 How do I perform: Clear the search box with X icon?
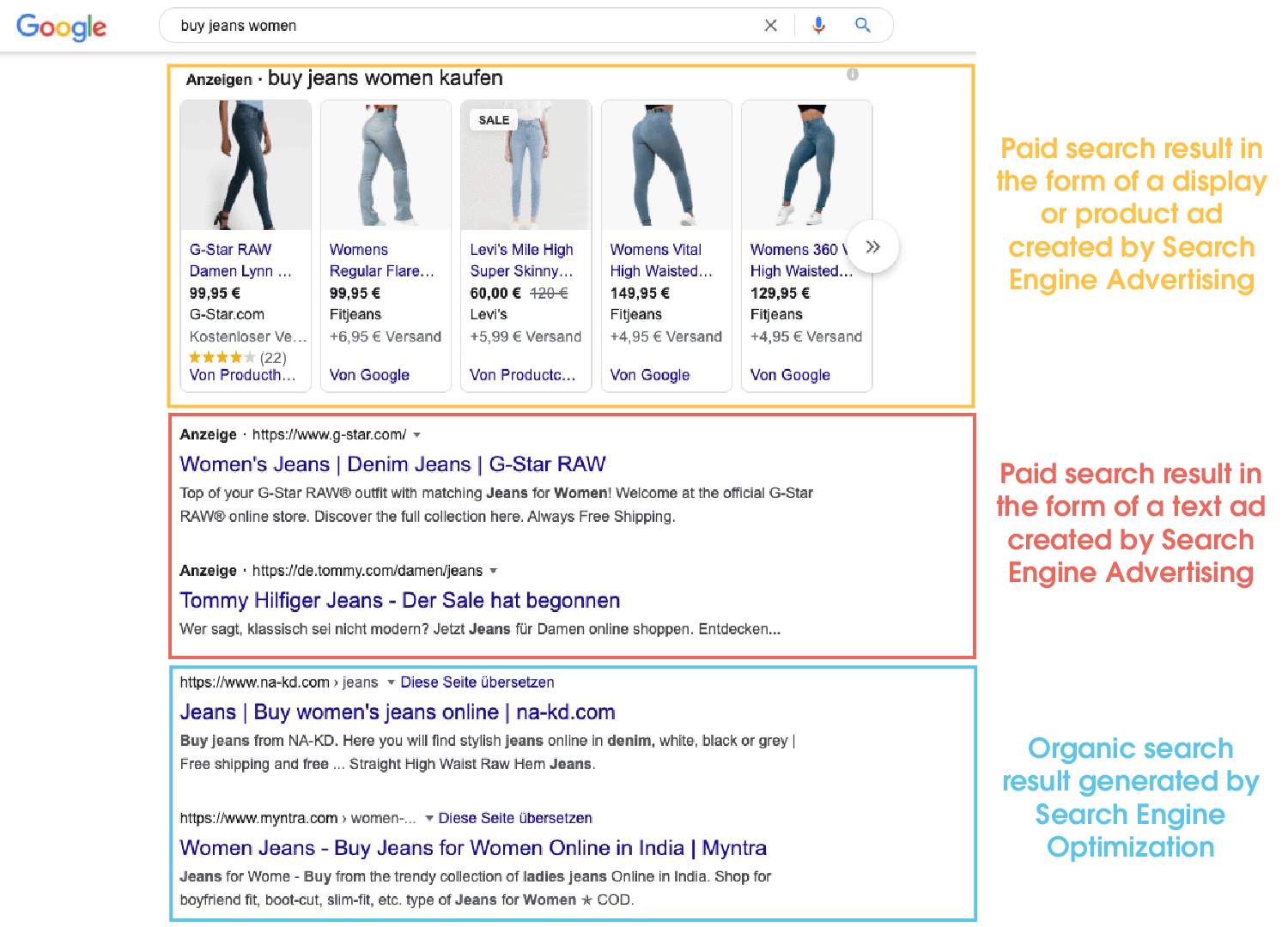(x=770, y=26)
